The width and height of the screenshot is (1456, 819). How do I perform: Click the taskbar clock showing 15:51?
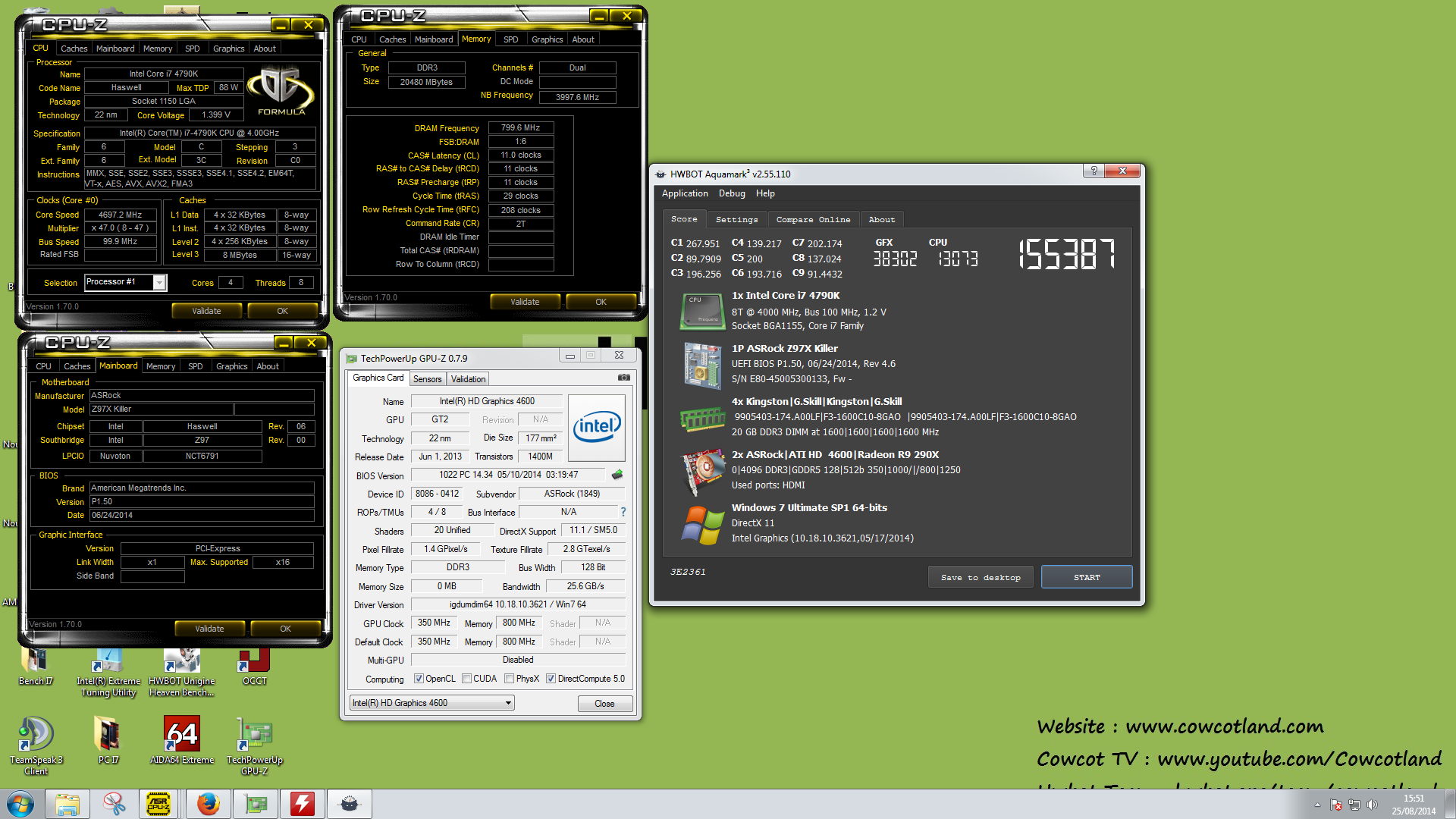click(1414, 805)
